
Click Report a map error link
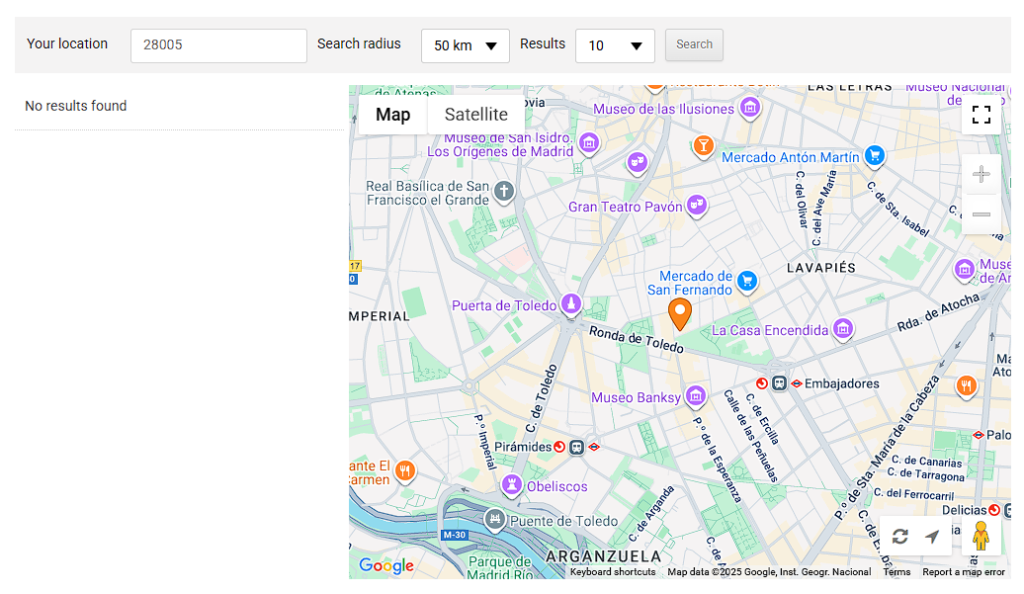(963, 572)
